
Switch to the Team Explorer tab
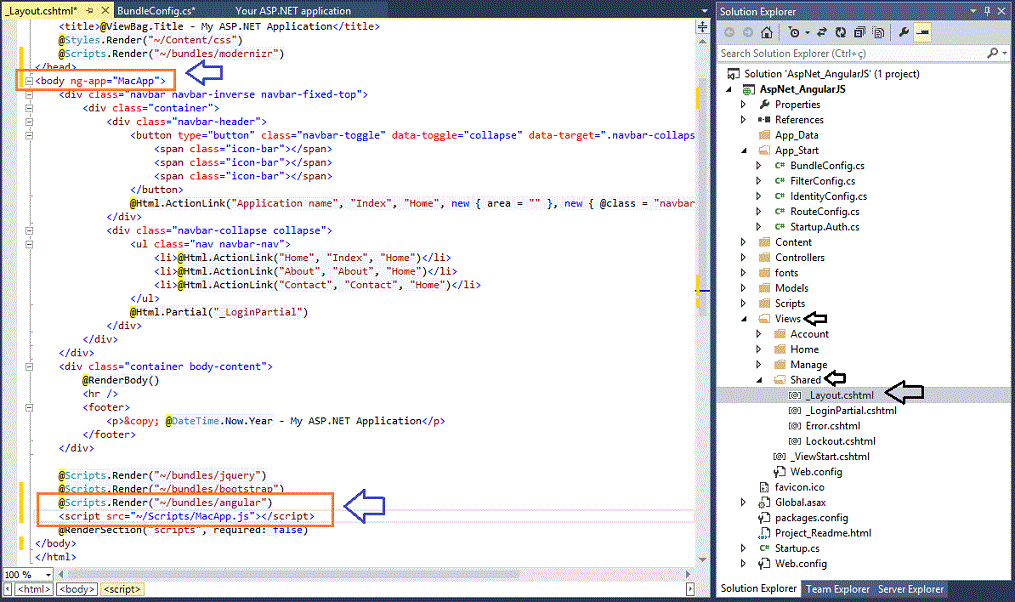[x=838, y=589]
